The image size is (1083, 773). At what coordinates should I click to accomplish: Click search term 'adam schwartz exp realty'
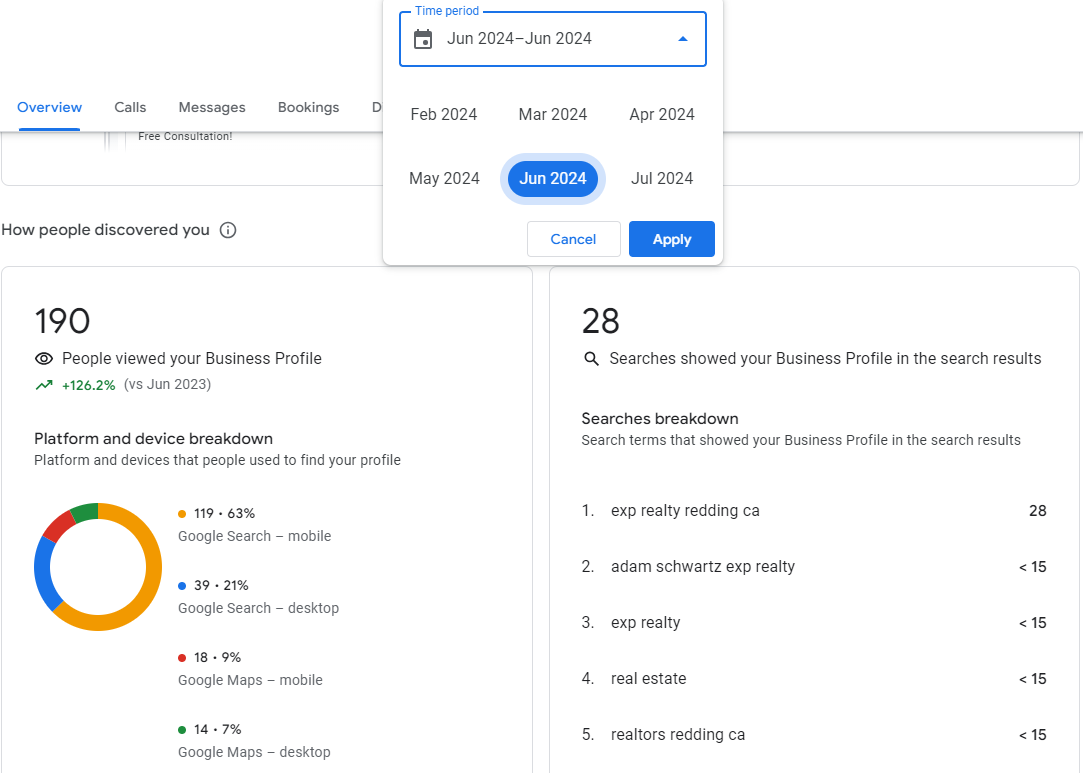point(702,566)
